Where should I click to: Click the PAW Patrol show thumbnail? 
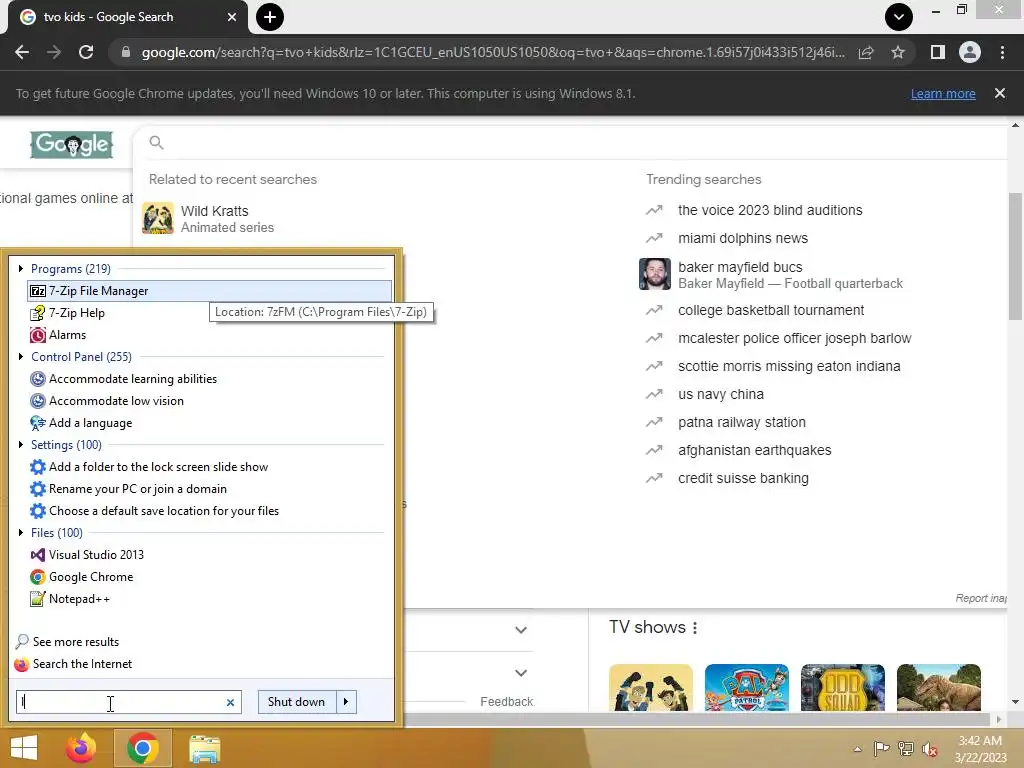click(x=746, y=688)
